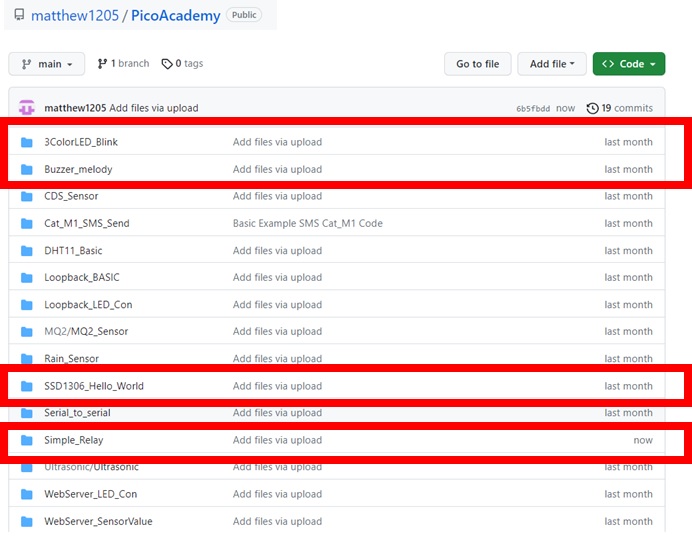Open the green Code dropdown

click(x=629, y=64)
